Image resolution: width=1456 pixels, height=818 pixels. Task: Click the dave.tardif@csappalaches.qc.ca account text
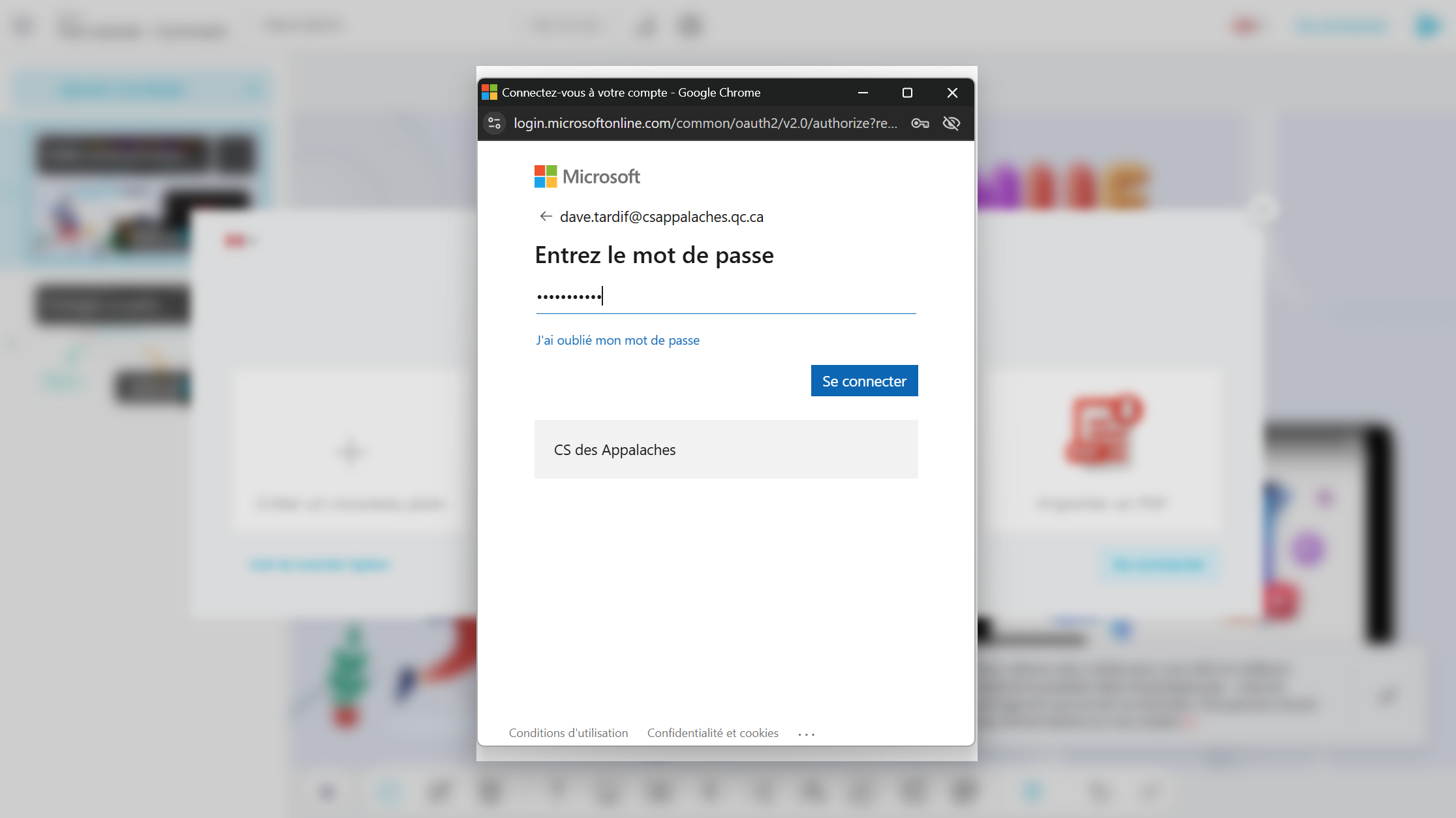coord(662,217)
